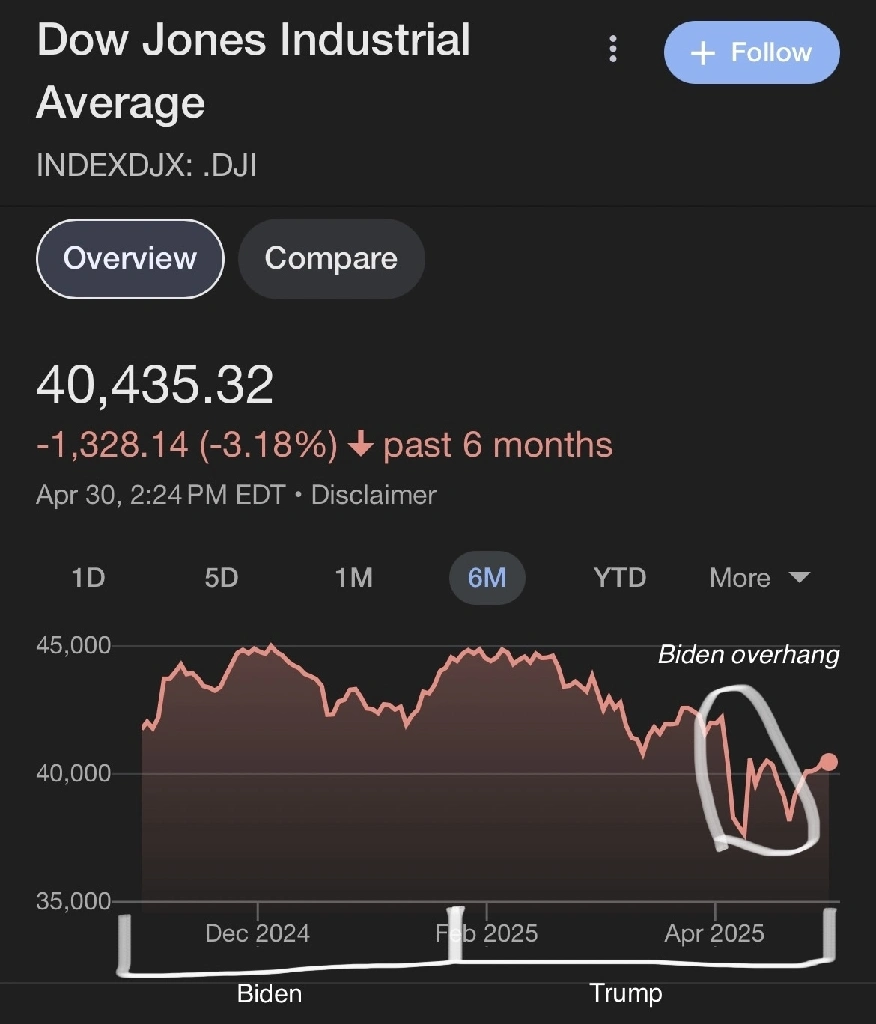Select the 1D time range
Image resolution: width=876 pixels, height=1024 pixels.
(88, 578)
